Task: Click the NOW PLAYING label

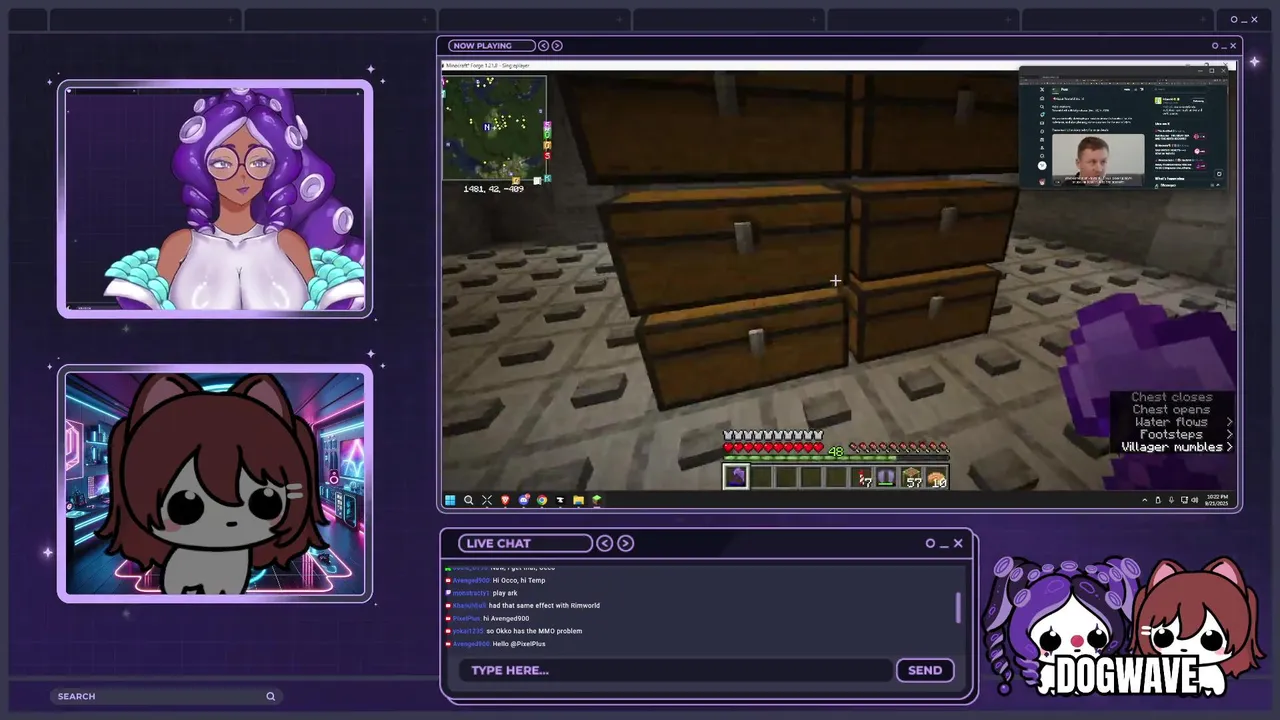Action: tap(481, 45)
